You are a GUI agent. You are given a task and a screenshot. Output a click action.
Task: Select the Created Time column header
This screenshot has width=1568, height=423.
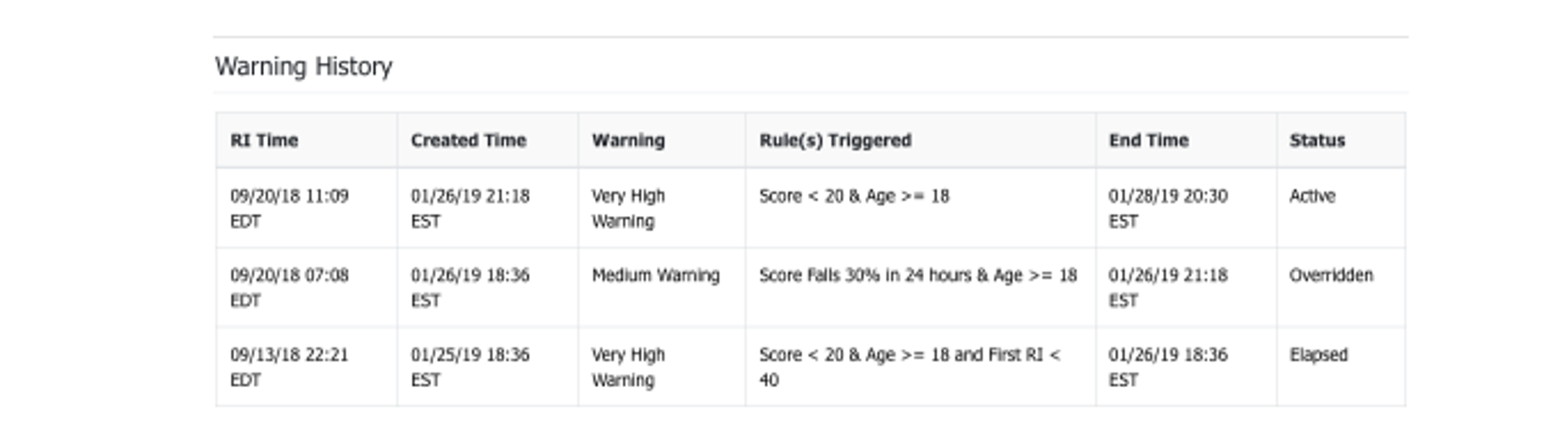click(x=469, y=140)
